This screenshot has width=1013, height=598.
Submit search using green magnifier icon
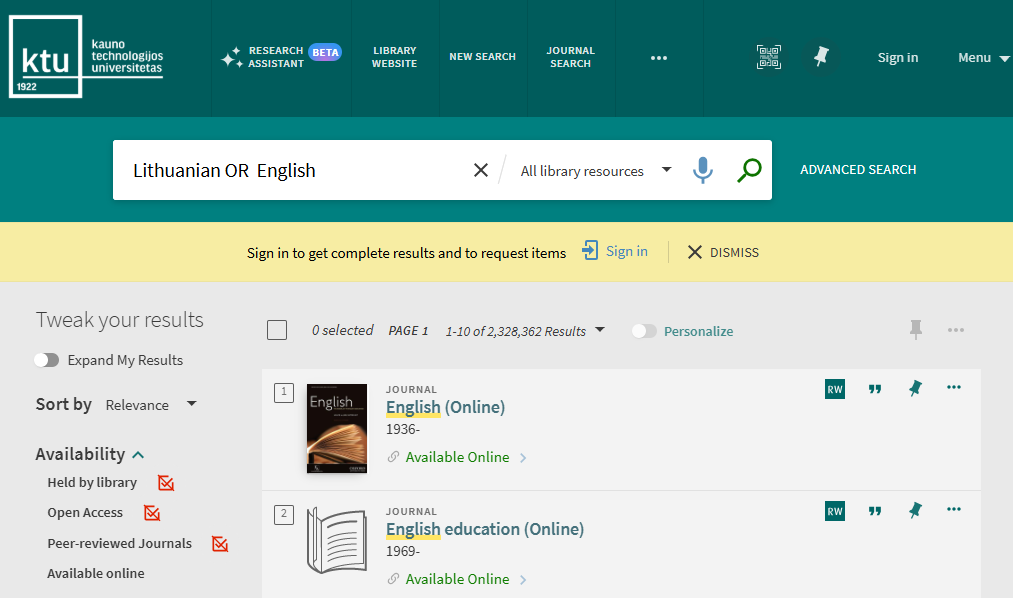click(749, 170)
